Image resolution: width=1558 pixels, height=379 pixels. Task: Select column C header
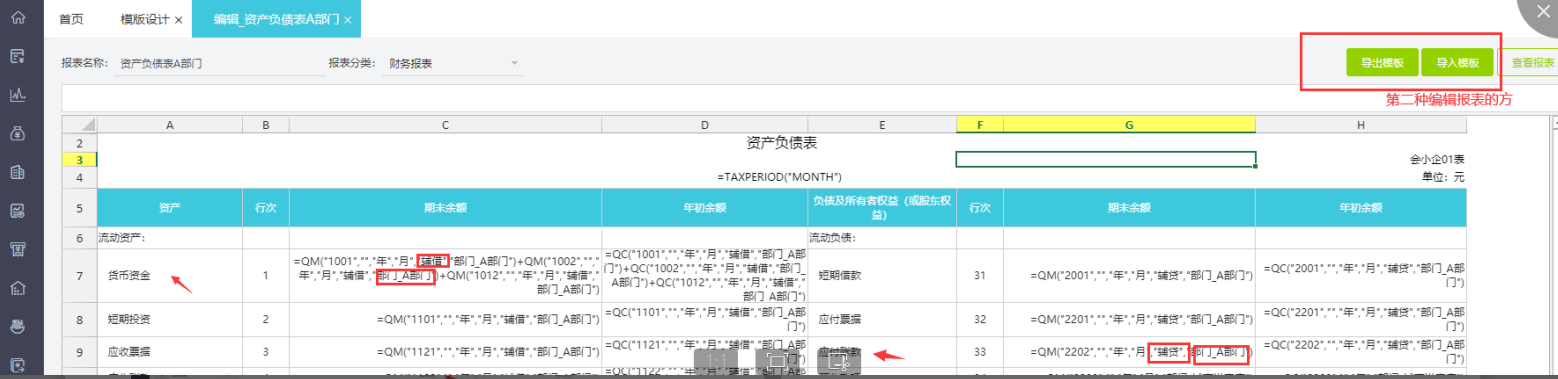click(445, 124)
